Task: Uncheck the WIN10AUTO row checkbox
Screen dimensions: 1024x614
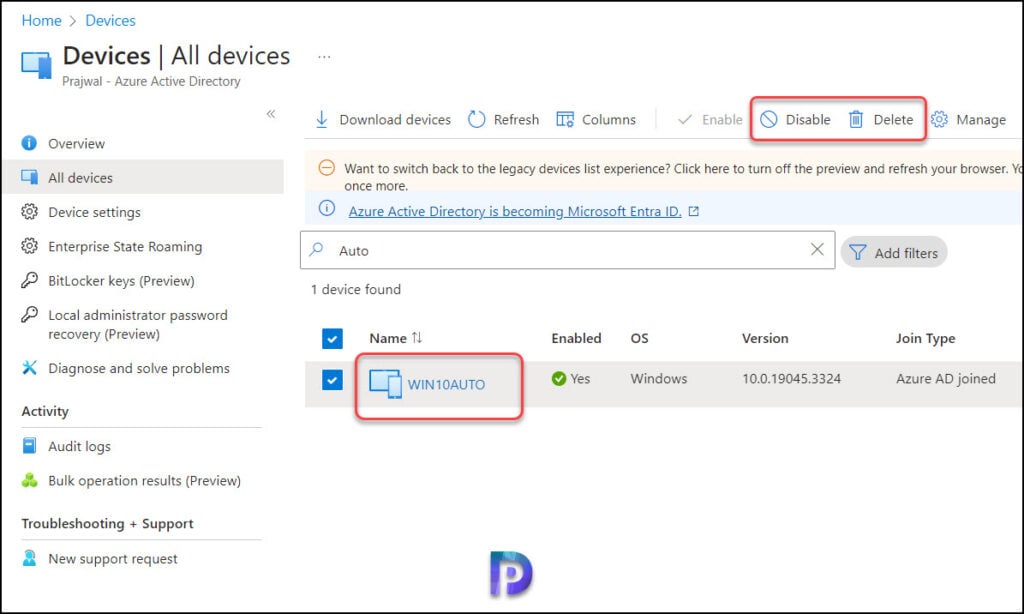Action: point(332,380)
